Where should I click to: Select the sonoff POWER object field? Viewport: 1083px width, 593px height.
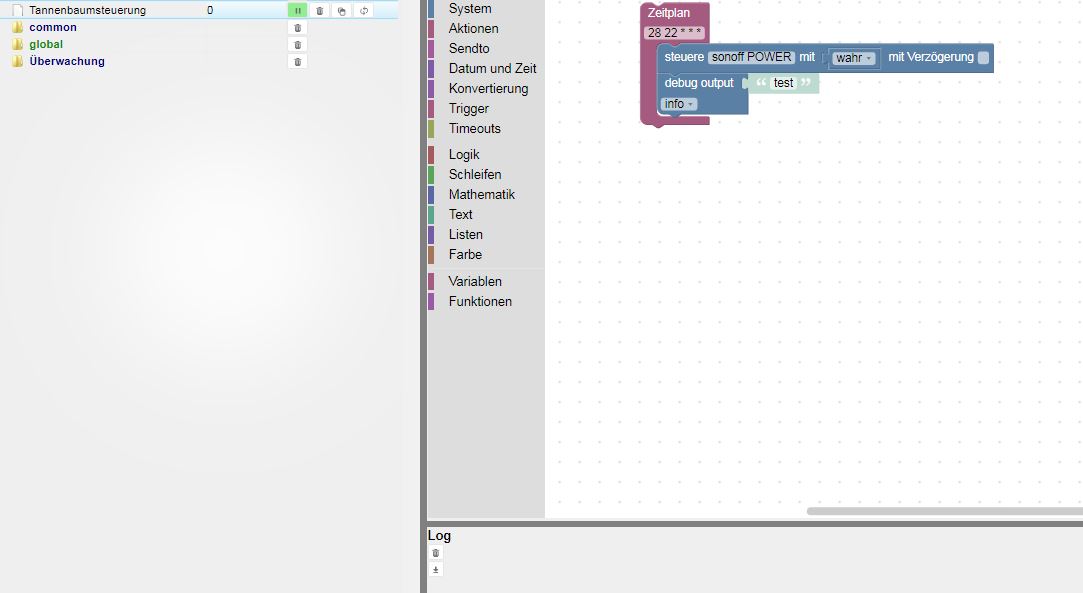(x=751, y=57)
